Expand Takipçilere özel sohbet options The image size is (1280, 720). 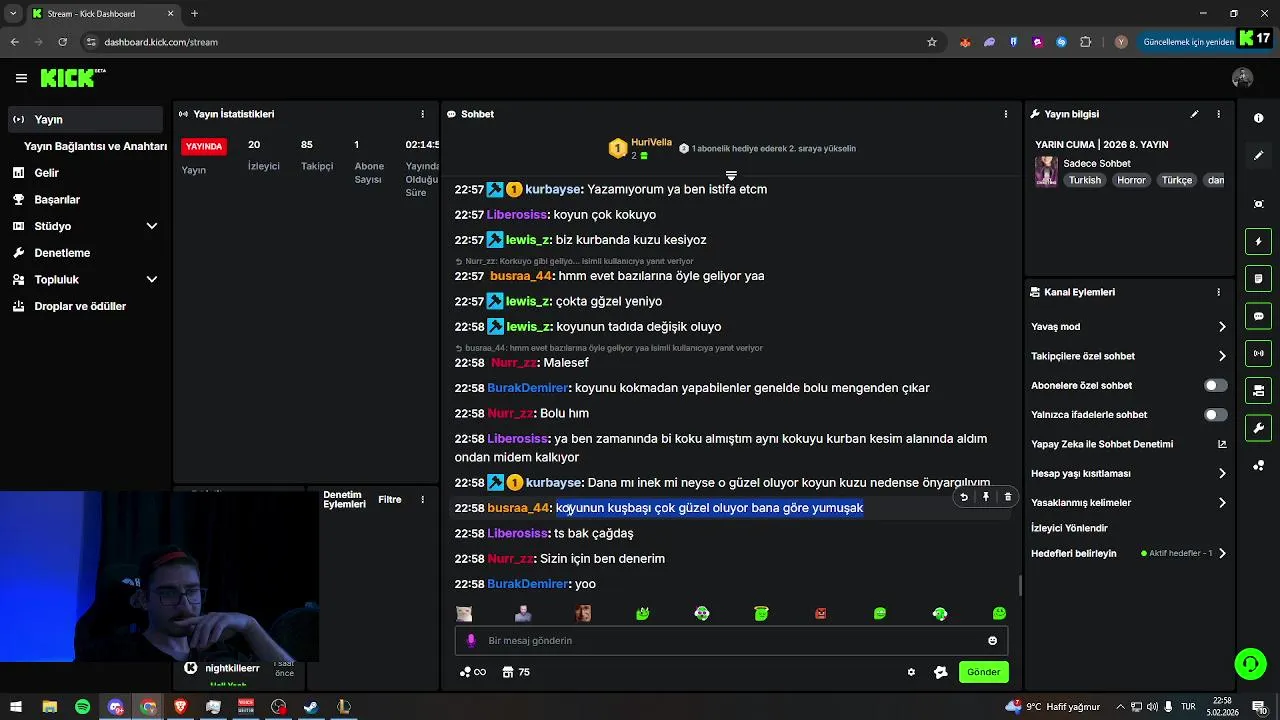point(1221,356)
